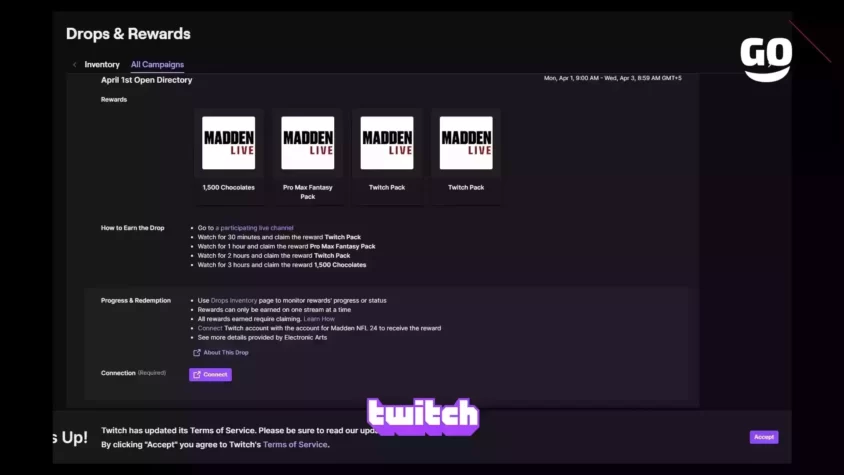Viewport: 844px width, 475px height.
Task: Click the third reward Twitch Pack image
Action: [387, 143]
